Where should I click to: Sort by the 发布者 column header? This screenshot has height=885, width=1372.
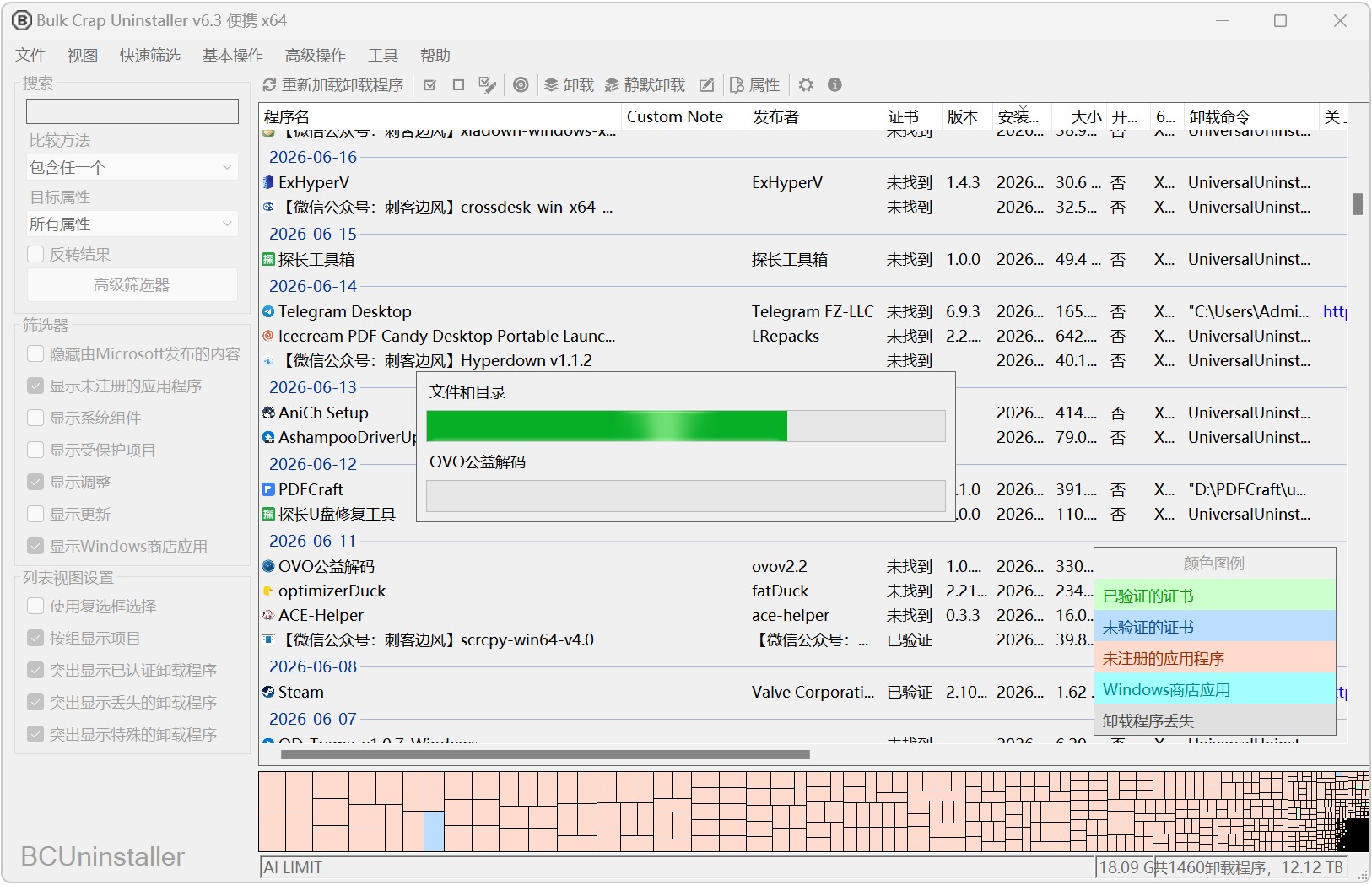click(815, 117)
